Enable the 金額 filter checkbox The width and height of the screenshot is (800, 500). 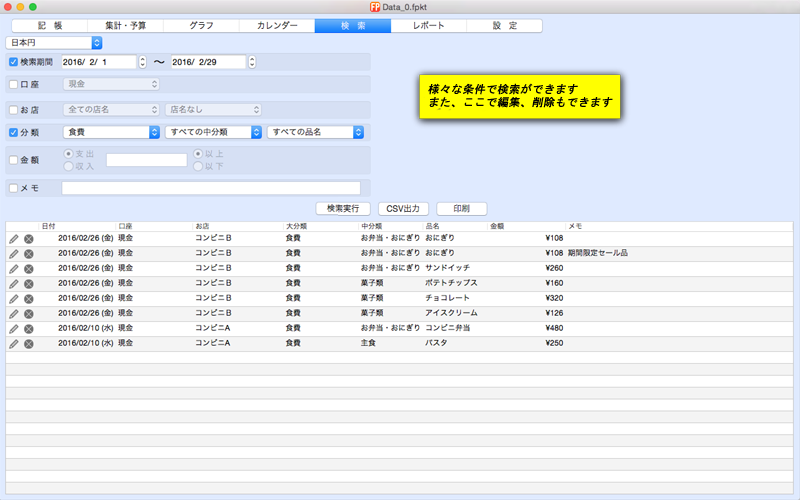pyautogui.click(x=13, y=160)
